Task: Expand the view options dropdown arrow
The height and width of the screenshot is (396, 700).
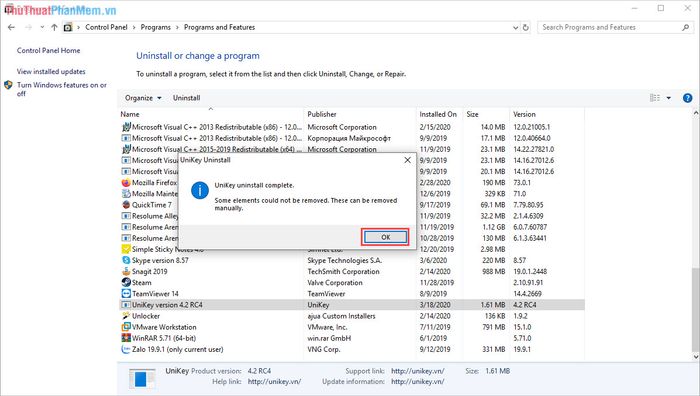Action: 669,98
